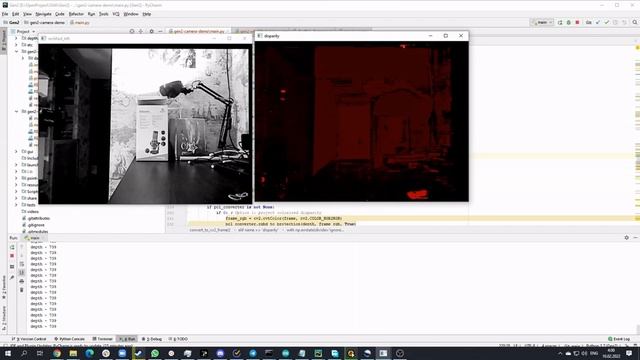This screenshot has height=360, width=640.
Task: Open the TODO tool window tab
Action: pos(178,339)
